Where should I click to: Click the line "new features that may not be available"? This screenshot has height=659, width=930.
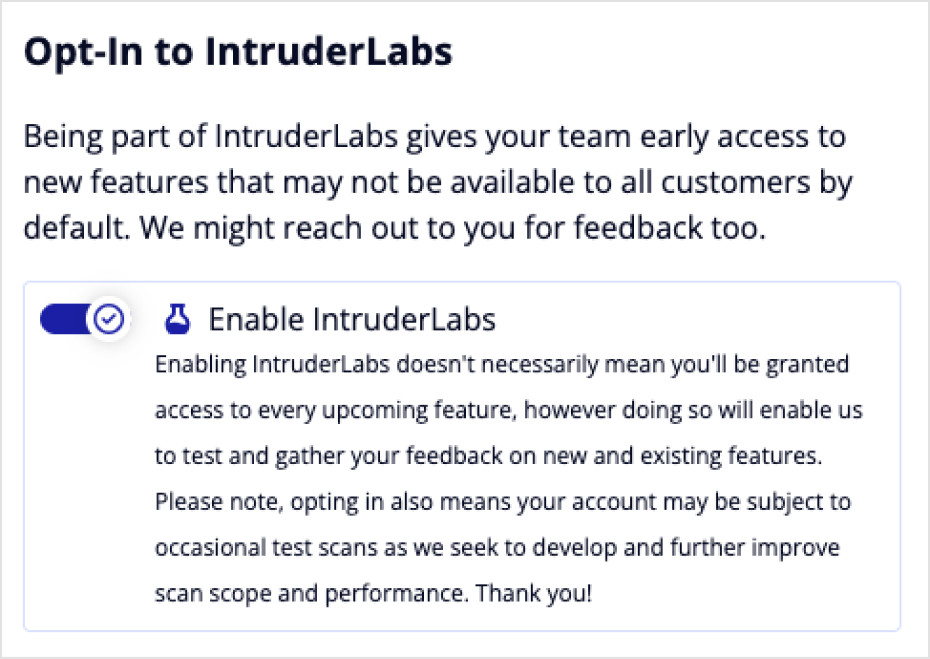pyautogui.click(x=438, y=182)
